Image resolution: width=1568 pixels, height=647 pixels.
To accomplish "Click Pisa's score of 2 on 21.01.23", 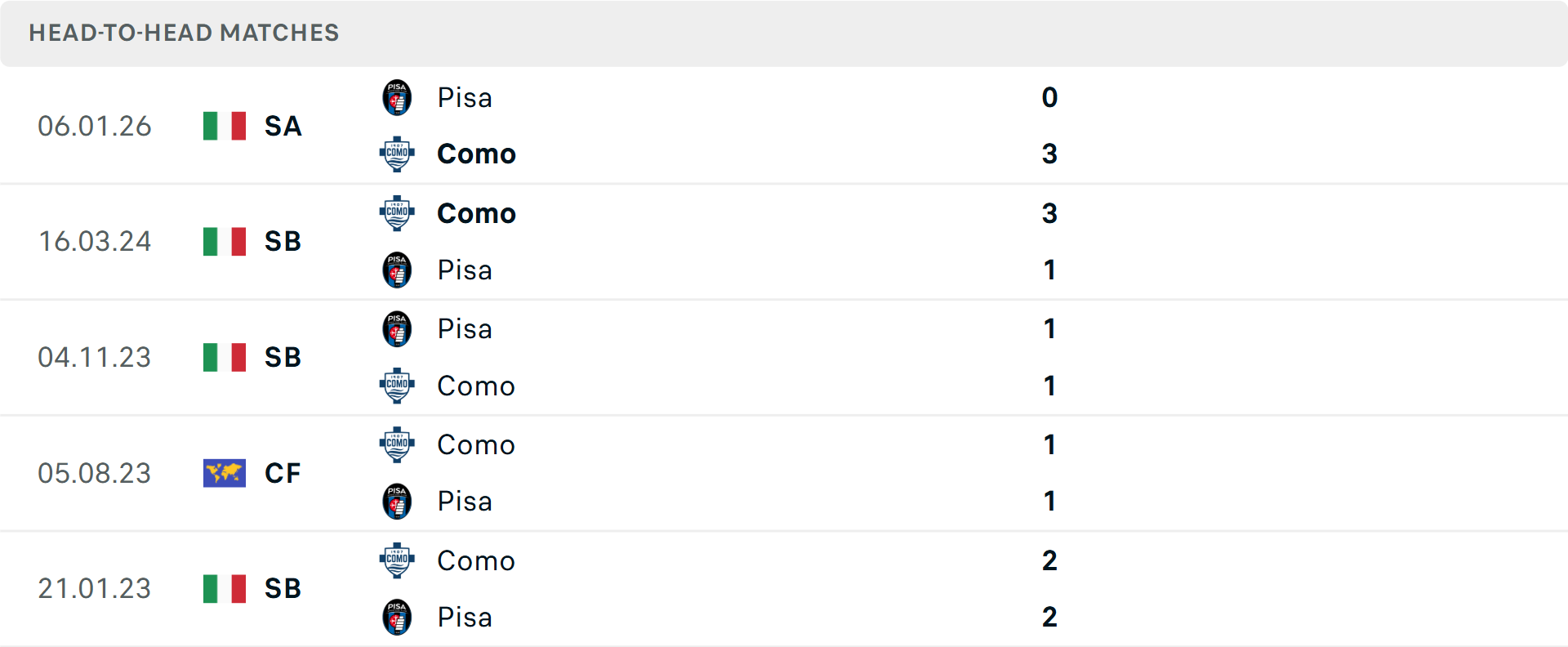I will click(x=1049, y=617).
